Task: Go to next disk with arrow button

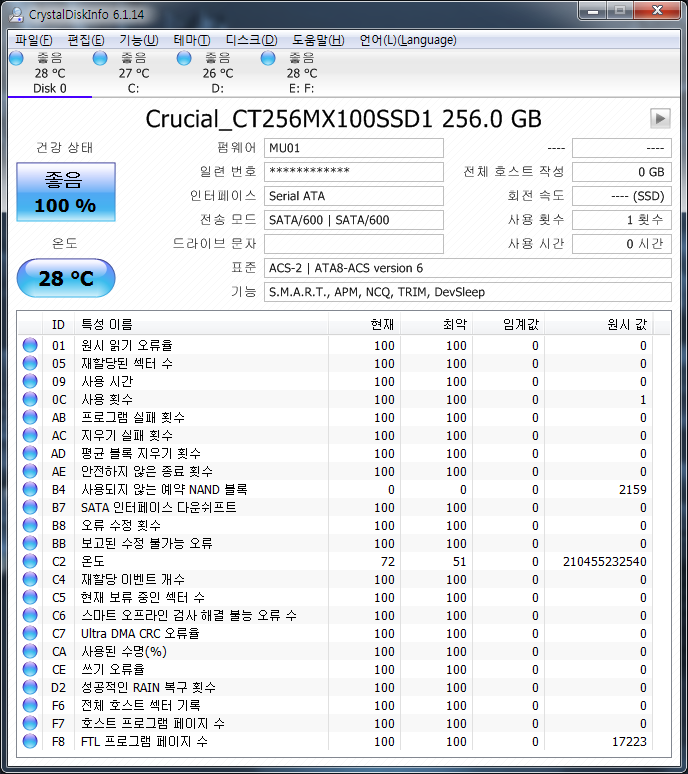Action: coord(660,118)
